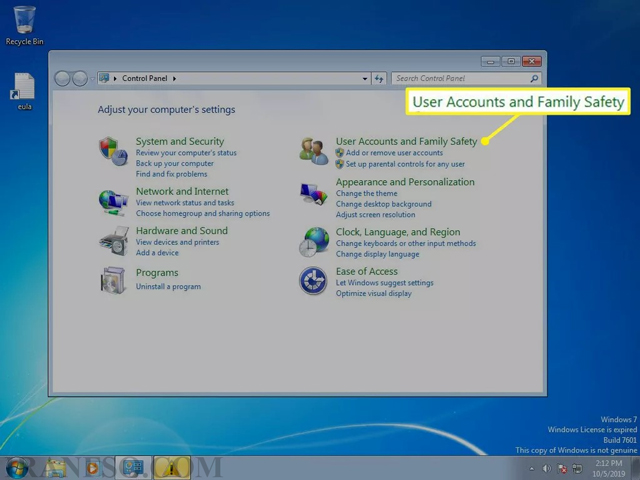The image size is (640, 480).
Task: Click Let Windows suggest settings
Action: point(384,283)
